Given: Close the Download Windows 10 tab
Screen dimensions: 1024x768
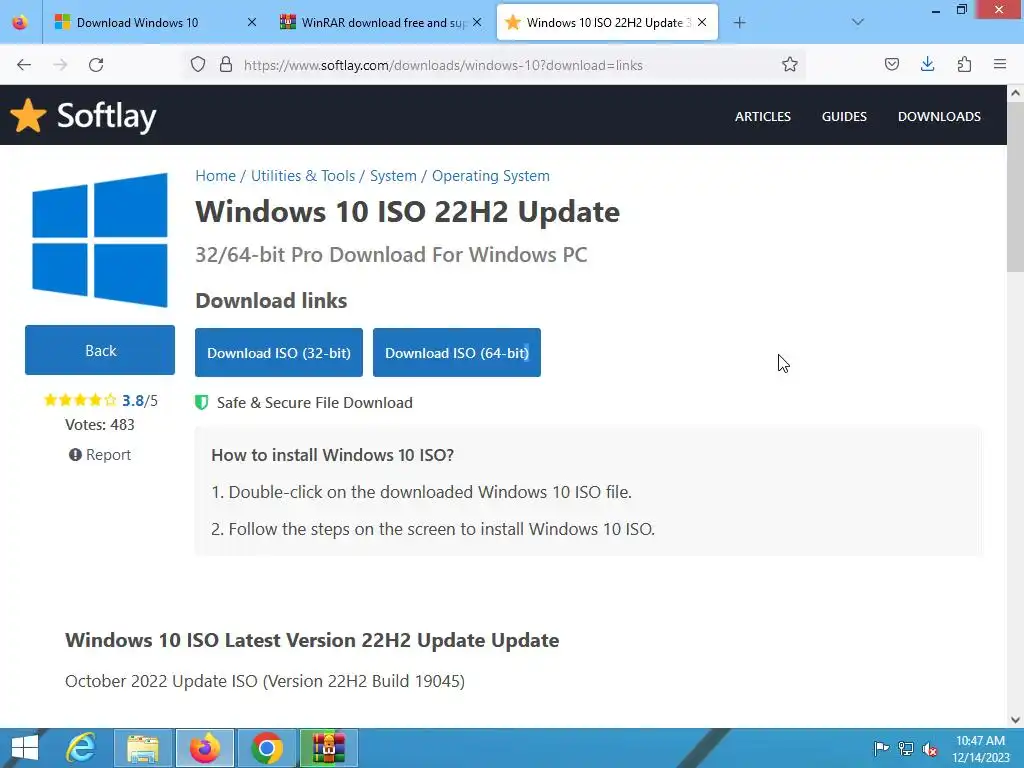Looking at the screenshot, I should point(252,22).
